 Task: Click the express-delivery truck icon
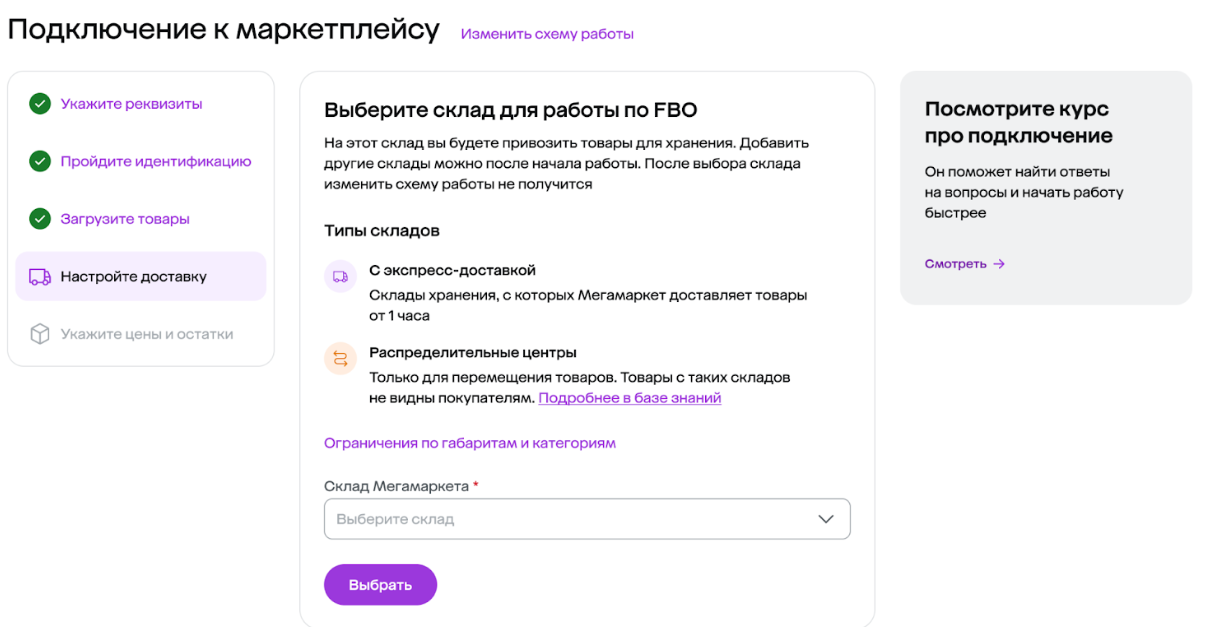coord(340,277)
